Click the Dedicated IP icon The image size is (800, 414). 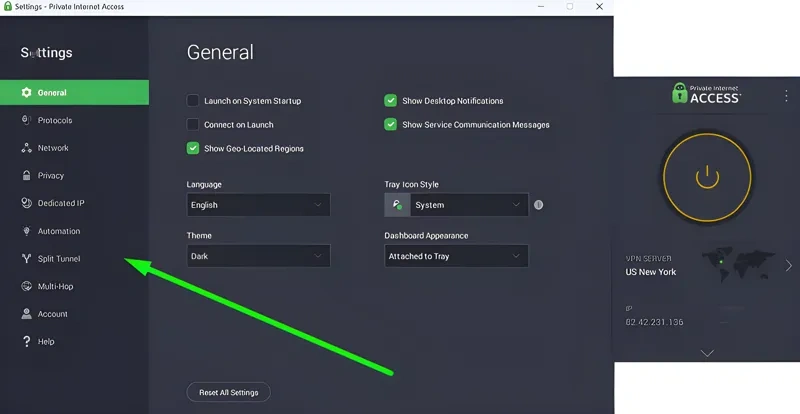27,203
